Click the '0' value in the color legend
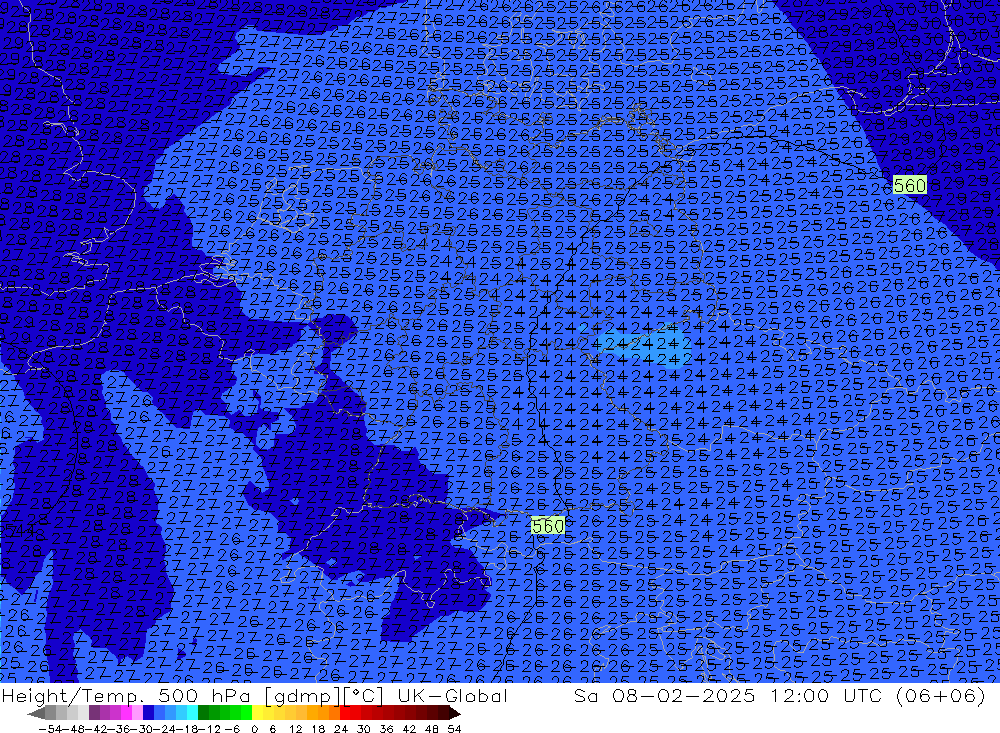The width and height of the screenshot is (1000, 733). click(x=254, y=728)
